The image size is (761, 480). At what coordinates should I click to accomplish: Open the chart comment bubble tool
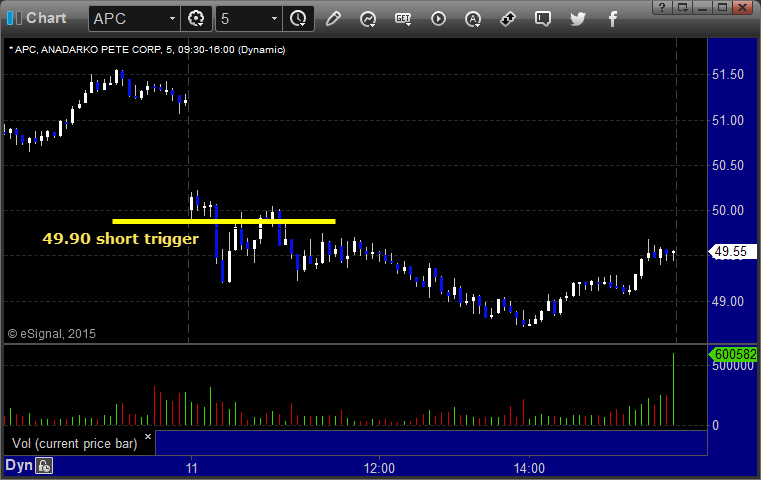543,19
